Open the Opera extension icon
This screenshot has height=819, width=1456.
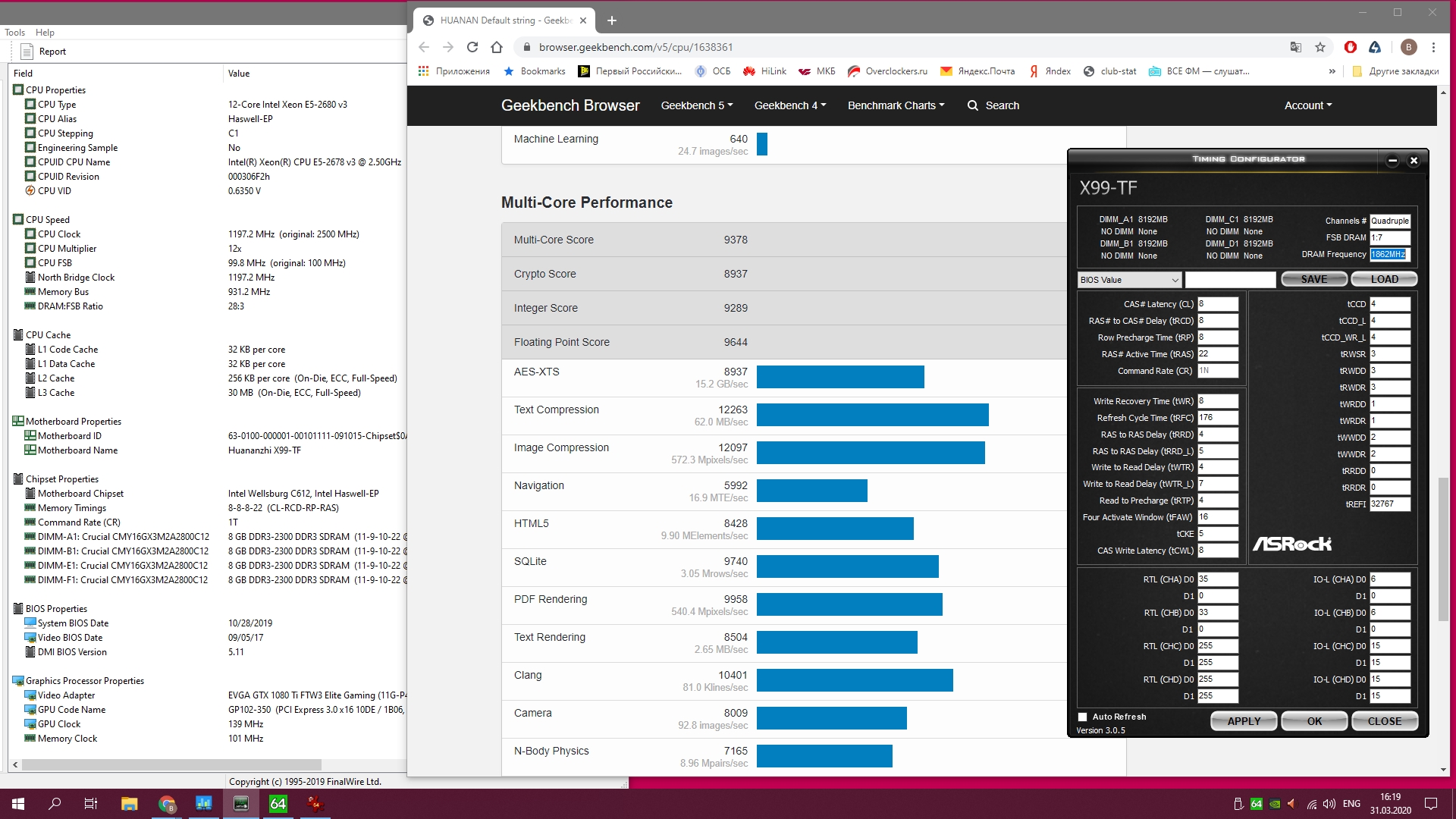coord(1351,47)
